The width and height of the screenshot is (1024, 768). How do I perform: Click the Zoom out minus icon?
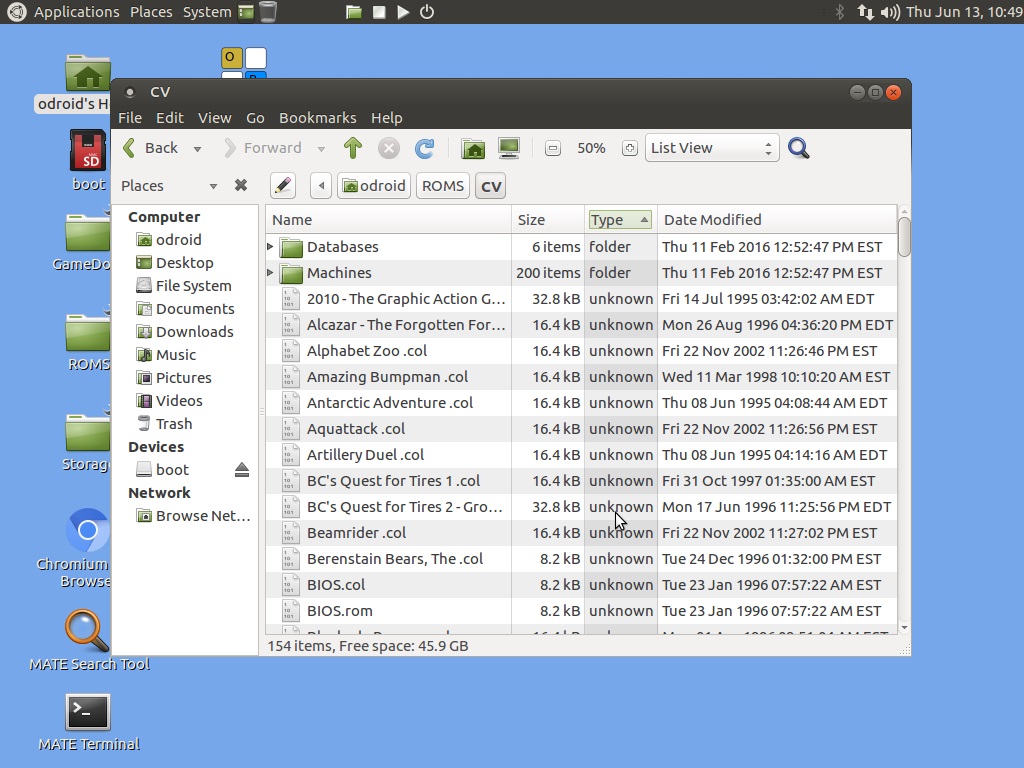pyautogui.click(x=552, y=148)
